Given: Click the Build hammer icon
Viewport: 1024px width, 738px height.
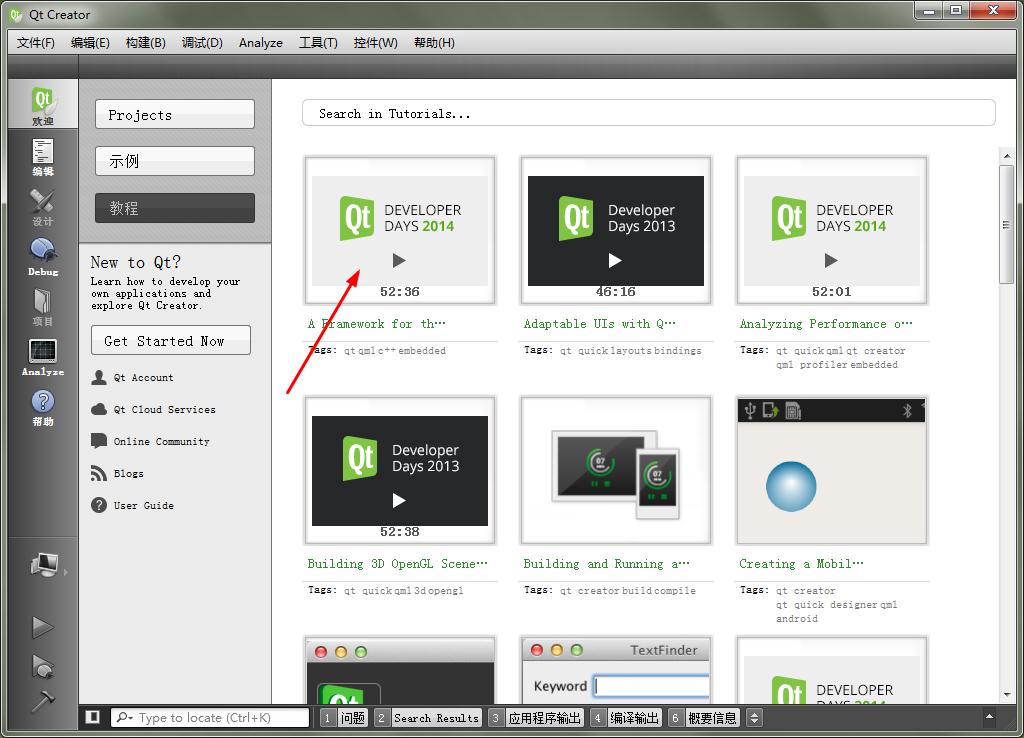Looking at the screenshot, I should (x=42, y=701).
